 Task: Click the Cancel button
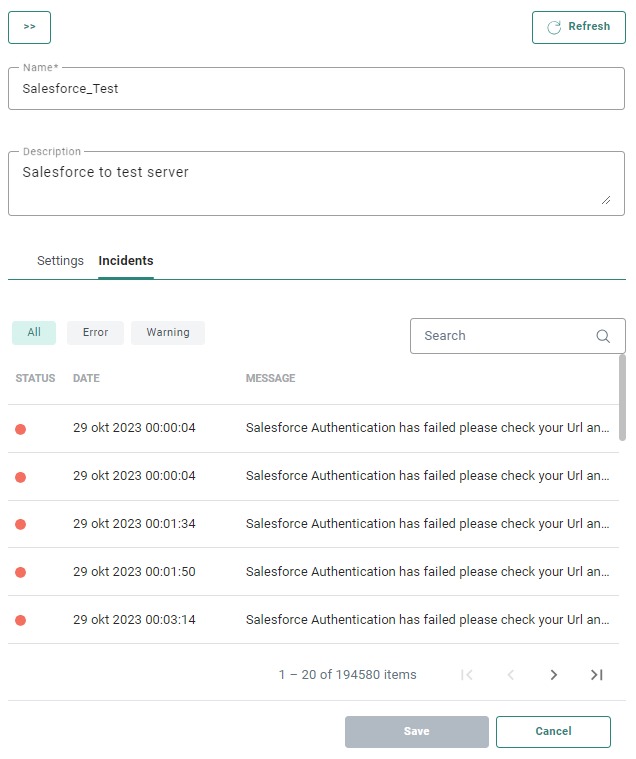point(553,732)
